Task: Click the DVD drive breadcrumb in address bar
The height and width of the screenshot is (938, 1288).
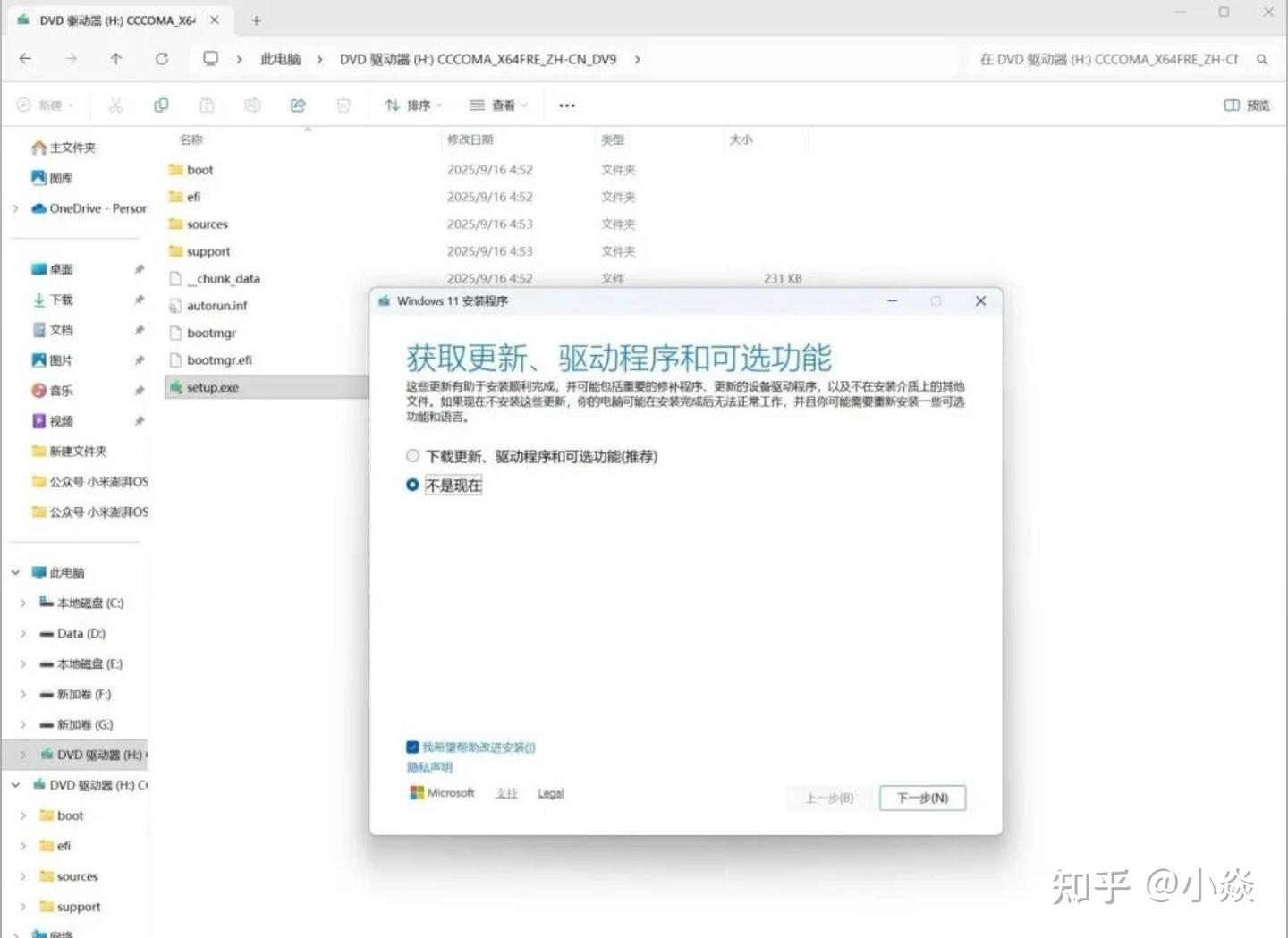Action: point(478,59)
